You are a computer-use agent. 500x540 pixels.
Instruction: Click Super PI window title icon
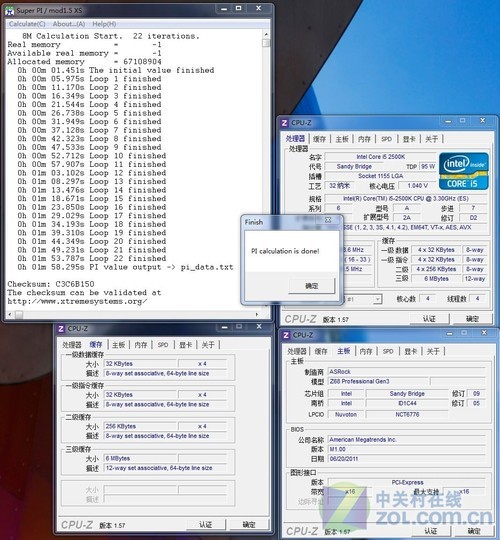click(10, 10)
